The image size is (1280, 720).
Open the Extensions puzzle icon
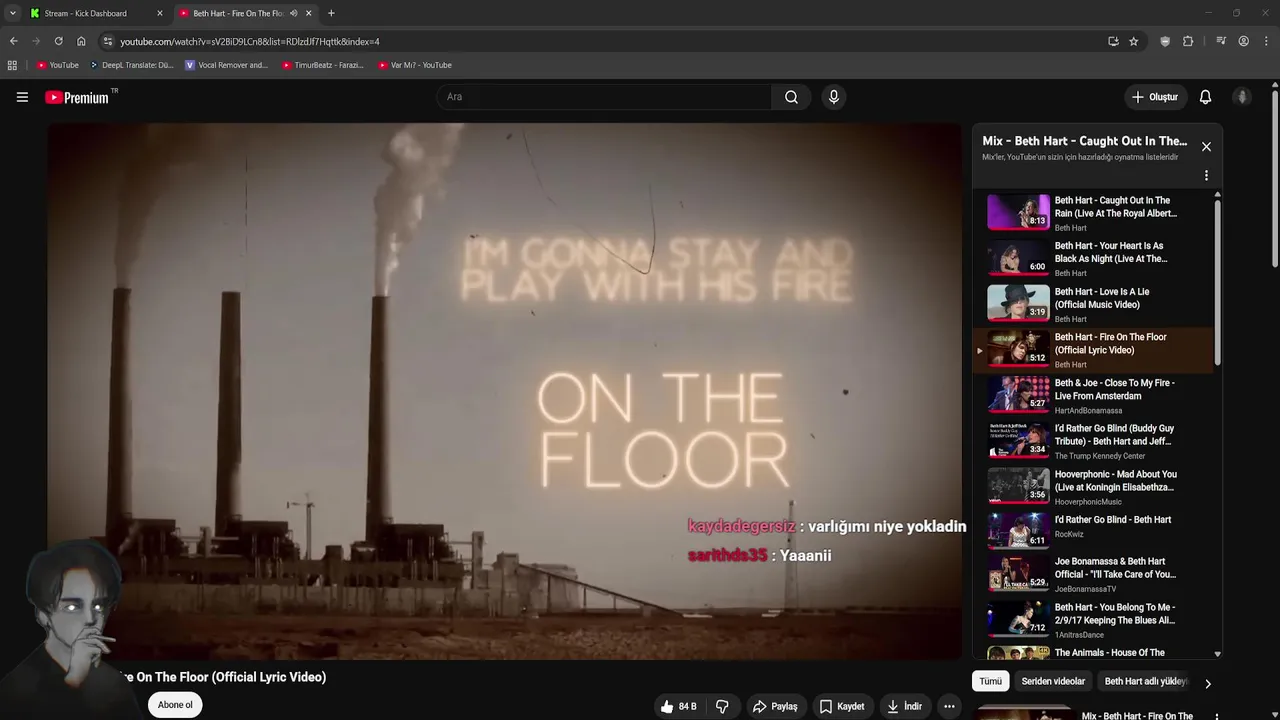click(1188, 41)
